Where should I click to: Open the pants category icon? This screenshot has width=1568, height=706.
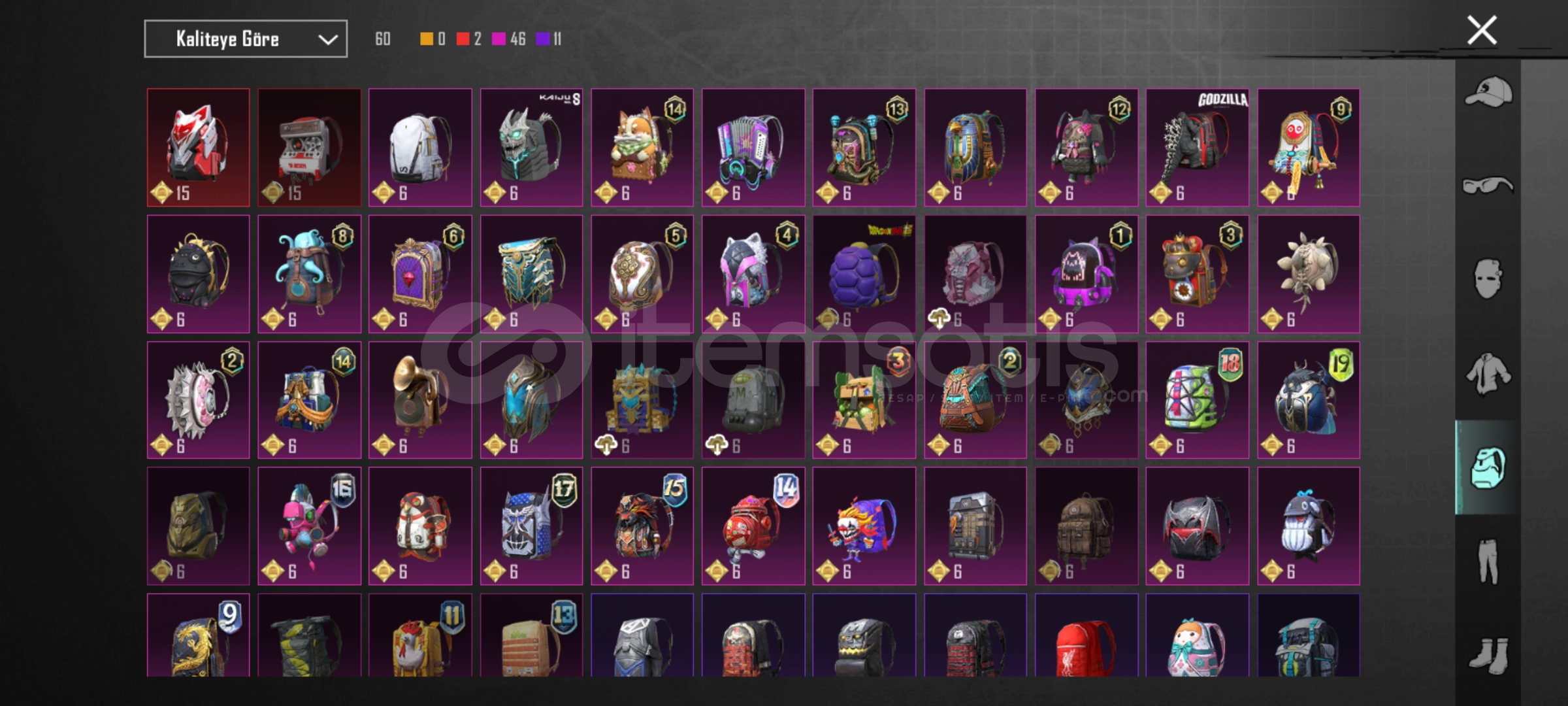1488,561
